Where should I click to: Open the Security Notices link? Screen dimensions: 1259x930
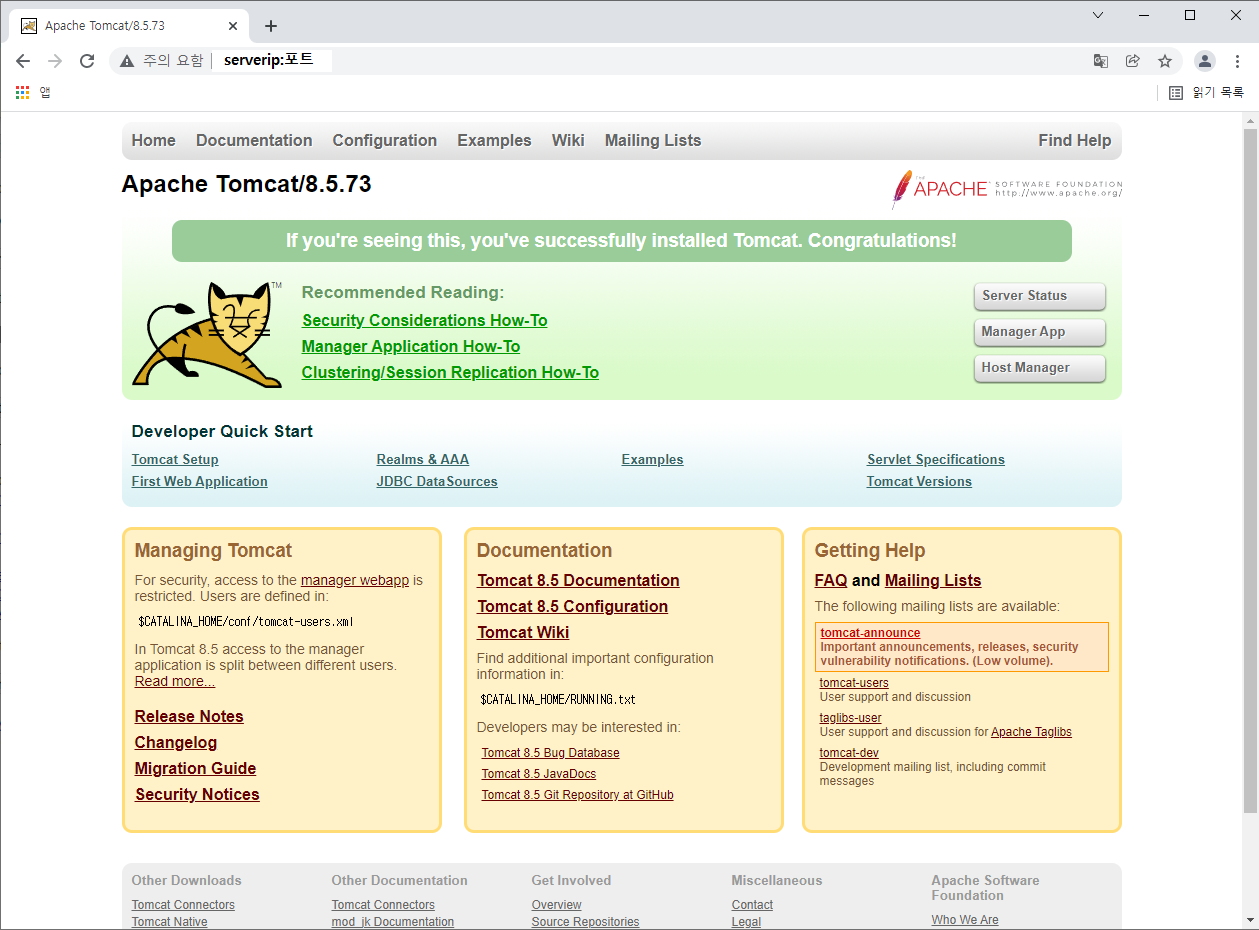(197, 795)
